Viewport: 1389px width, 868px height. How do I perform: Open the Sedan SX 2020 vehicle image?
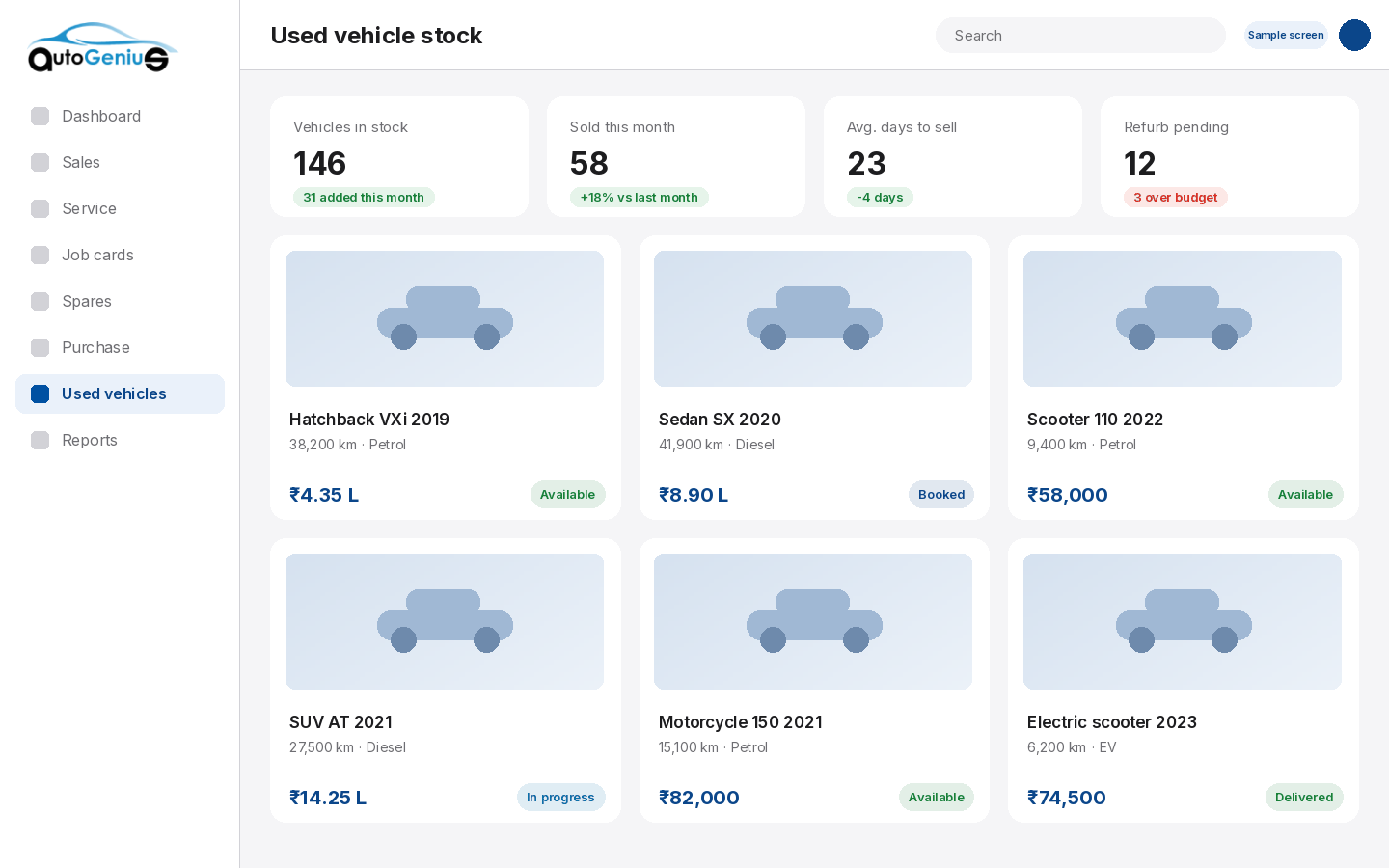(813, 318)
